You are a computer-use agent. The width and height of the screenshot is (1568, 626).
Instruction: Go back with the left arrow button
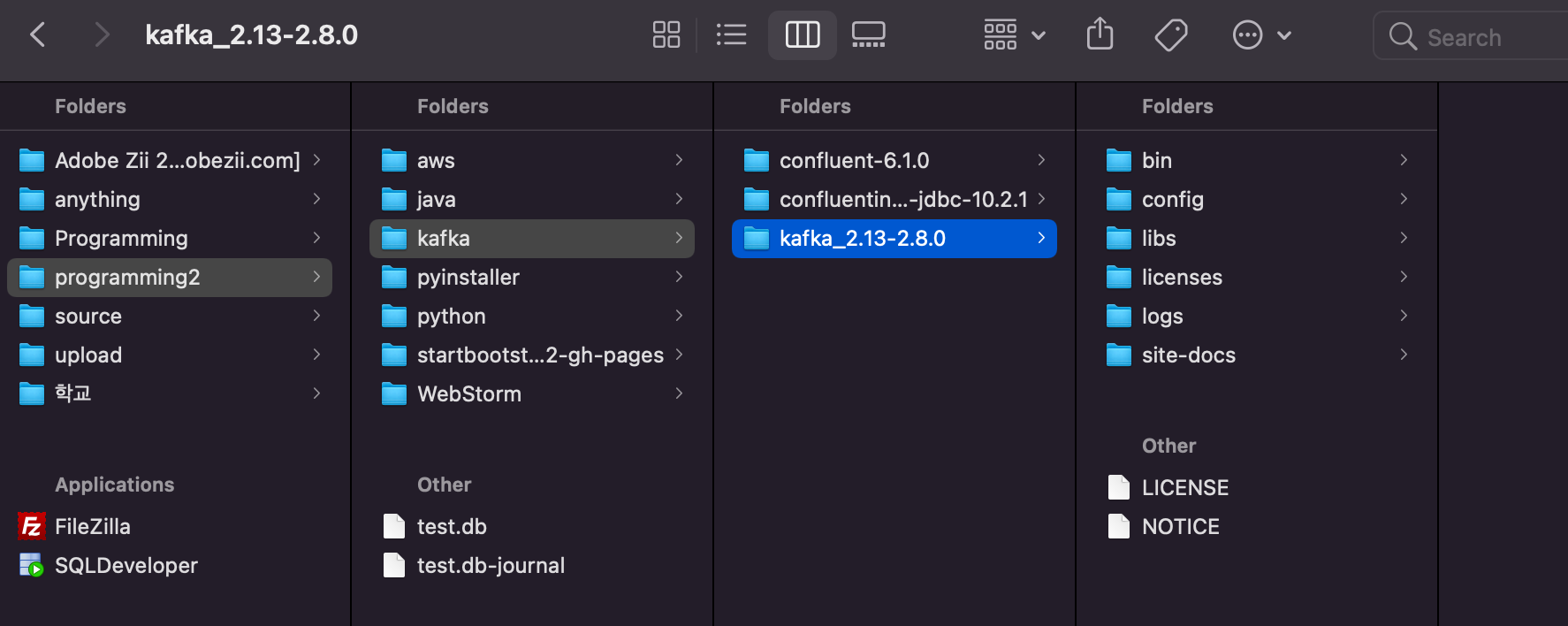click(37, 35)
